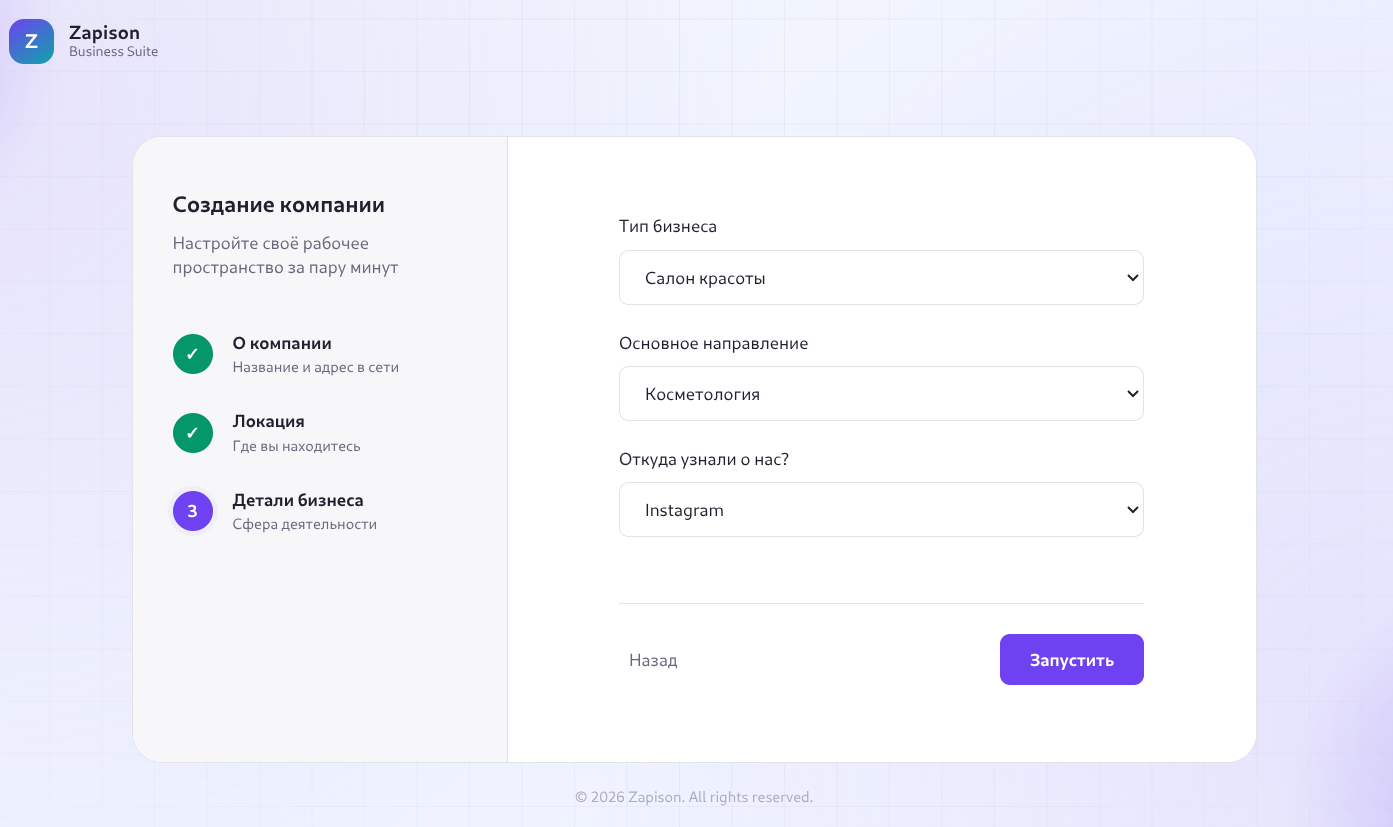Select the purple step 3 circle
Screen dimensions: 1393x827
point(193,511)
